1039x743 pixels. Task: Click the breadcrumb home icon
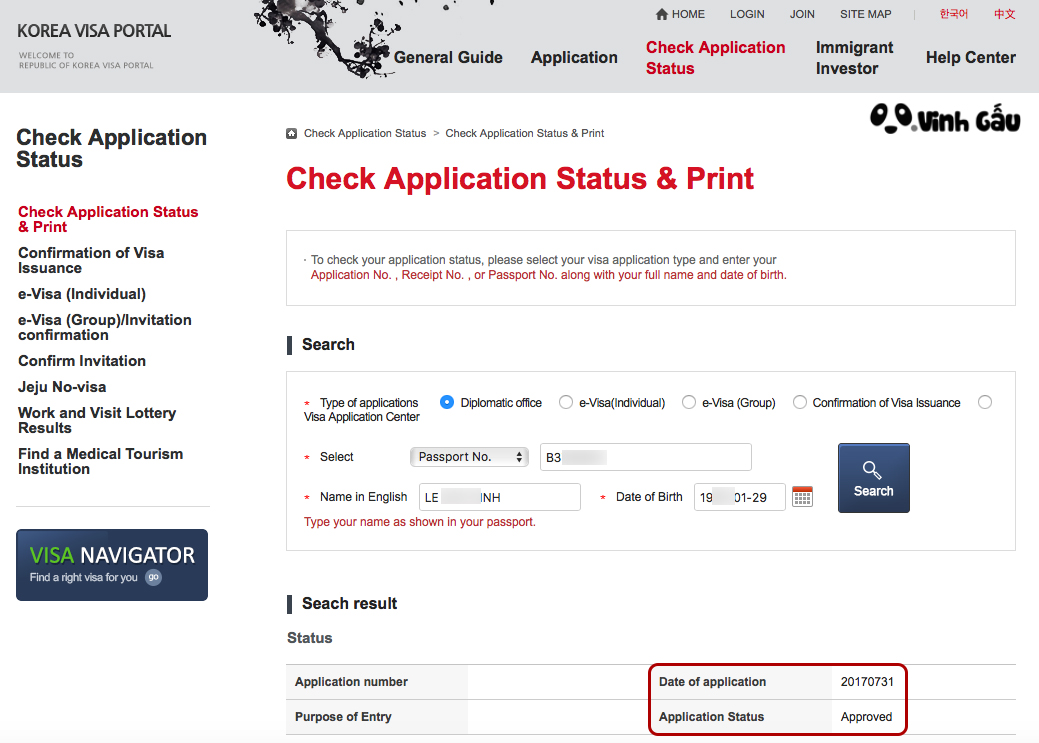290,132
